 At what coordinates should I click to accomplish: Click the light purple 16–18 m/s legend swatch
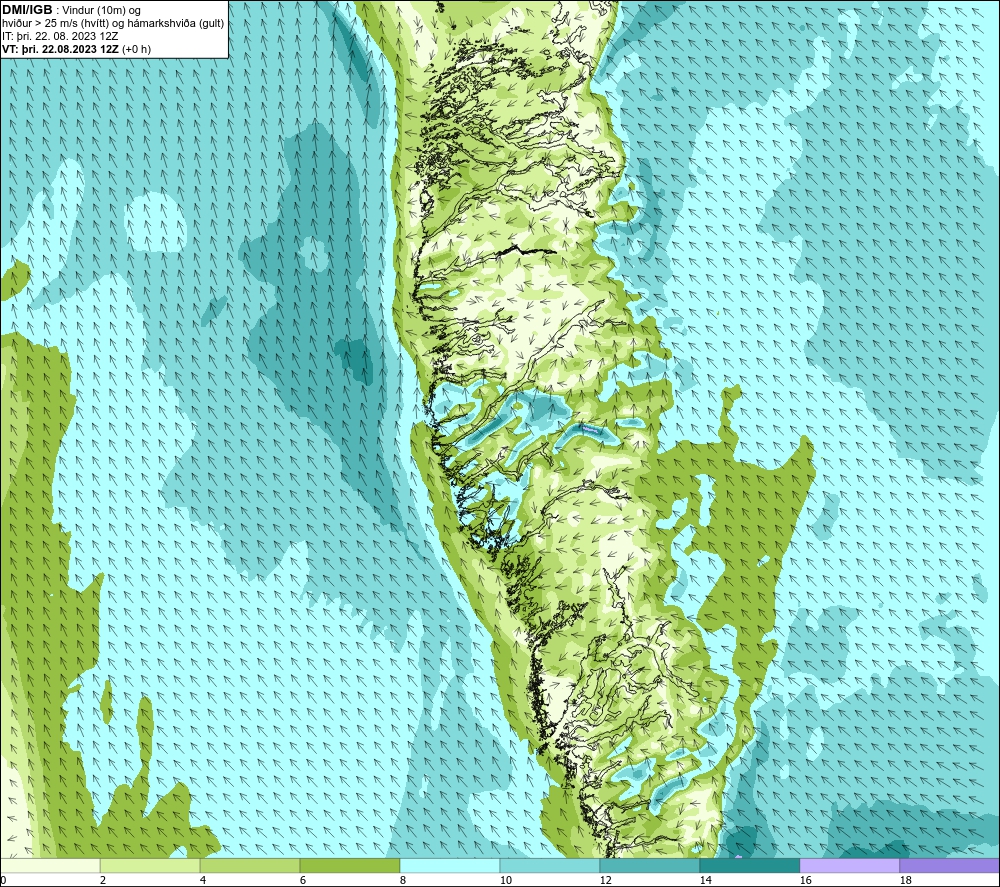click(849, 865)
